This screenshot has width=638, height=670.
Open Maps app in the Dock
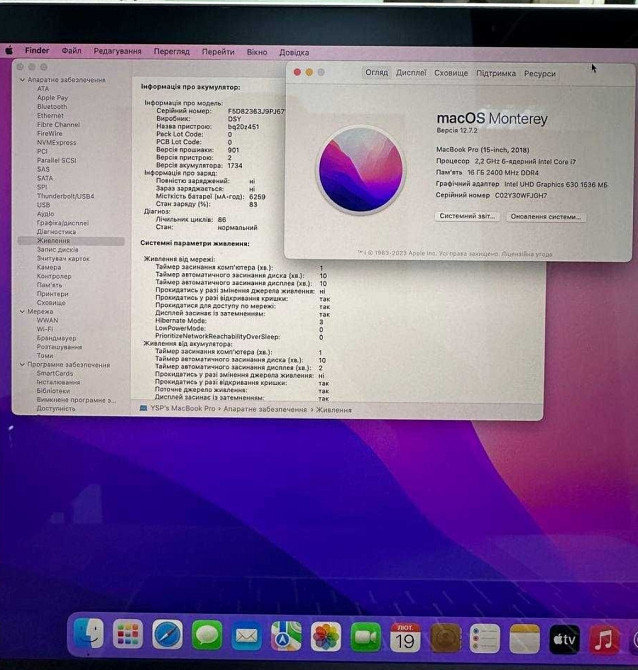[x=286, y=636]
